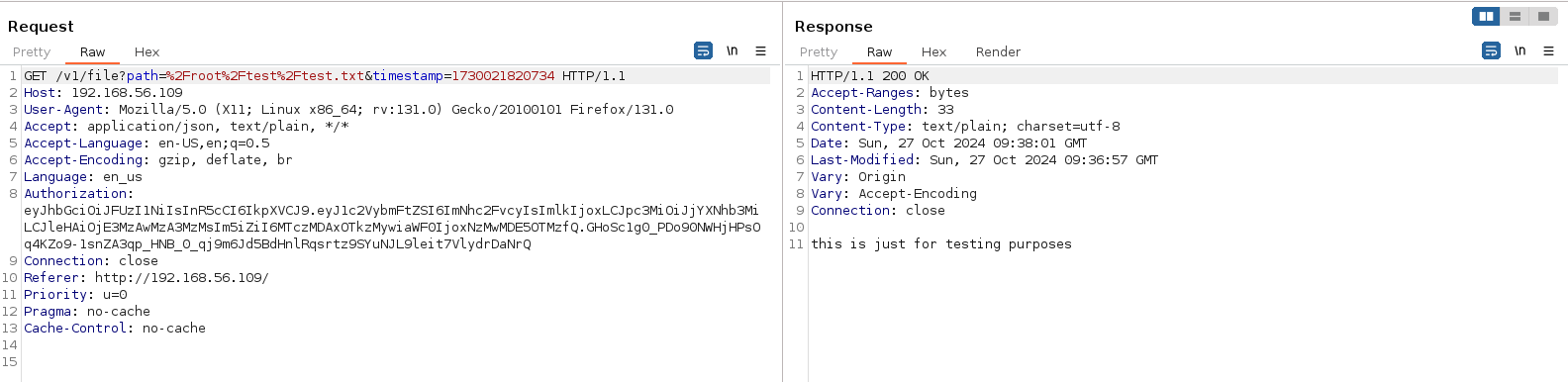Viewport: 1568px width, 382px height.
Task: Switch the Response view to Pretty
Action: 819,51
